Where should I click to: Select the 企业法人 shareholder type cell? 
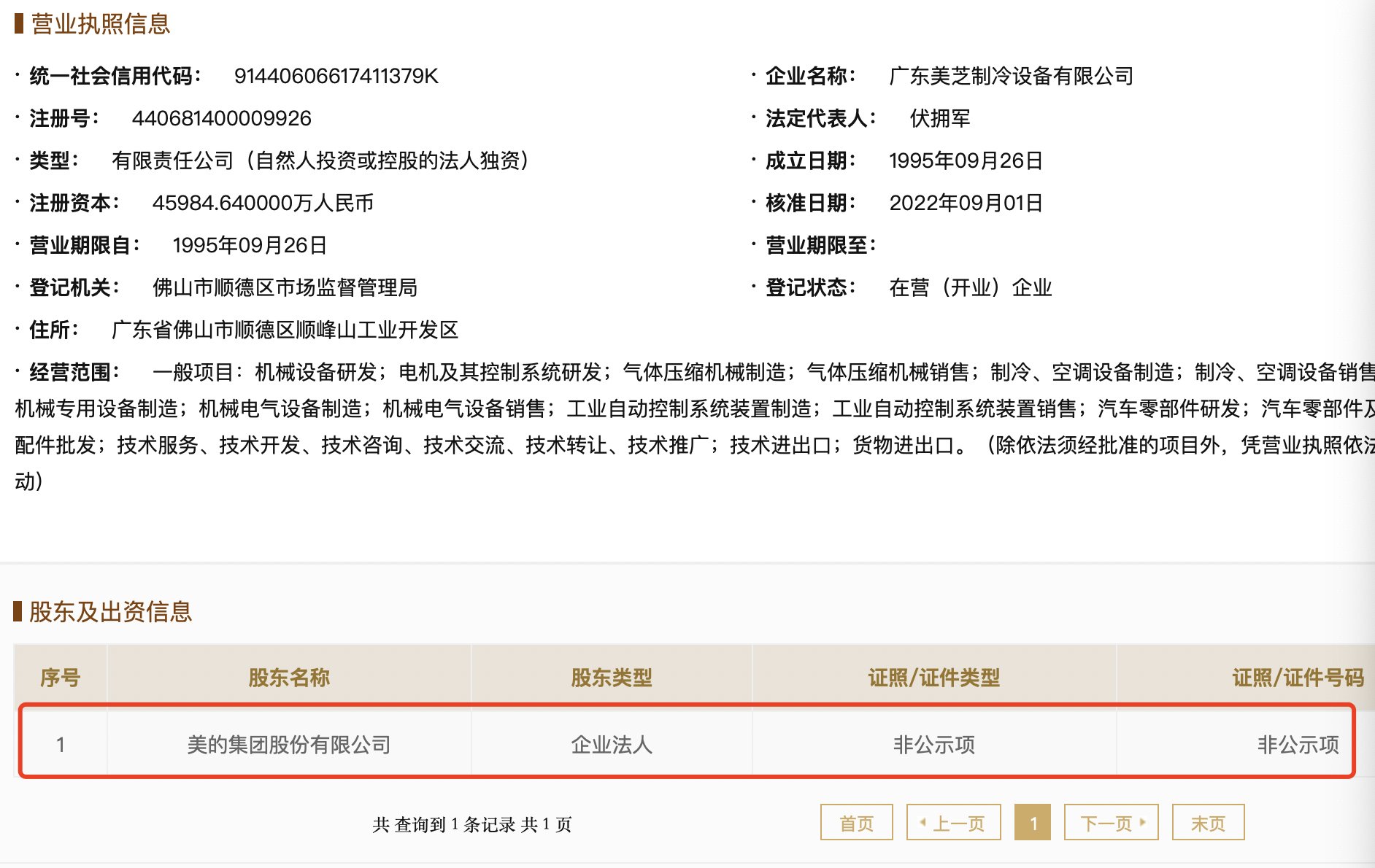(x=612, y=745)
